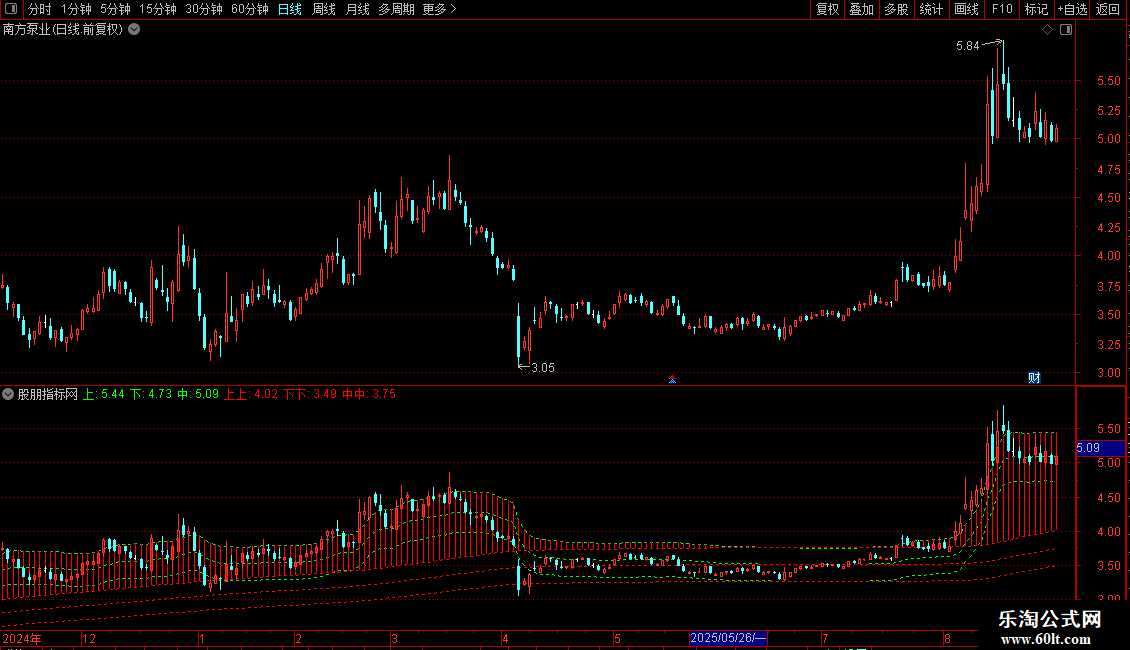Click the diamond icon above main chart
Viewport: 1130px width, 650px height.
coord(1048,30)
